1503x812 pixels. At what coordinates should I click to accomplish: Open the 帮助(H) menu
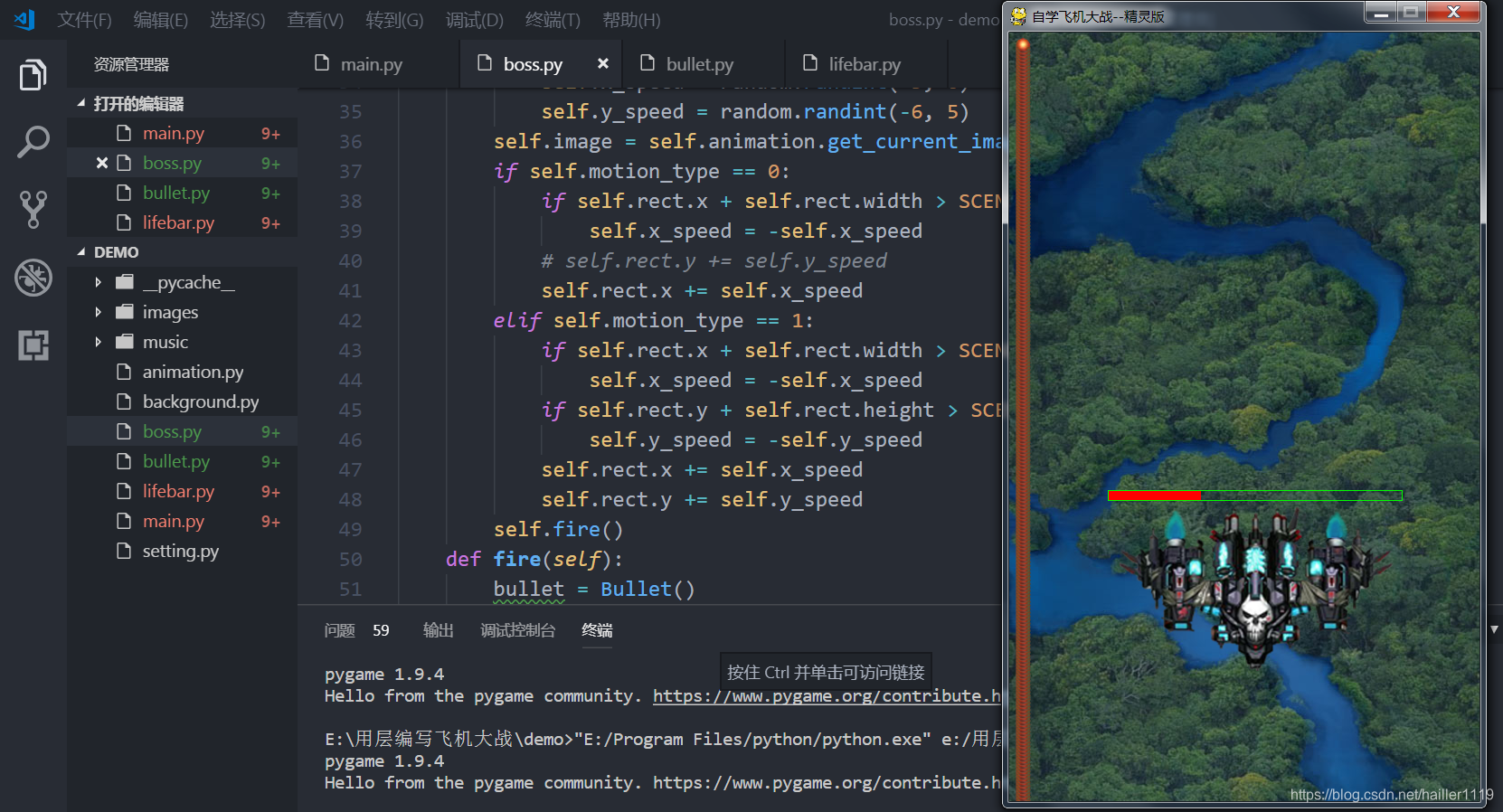pyautogui.click(x=631, y=20)
